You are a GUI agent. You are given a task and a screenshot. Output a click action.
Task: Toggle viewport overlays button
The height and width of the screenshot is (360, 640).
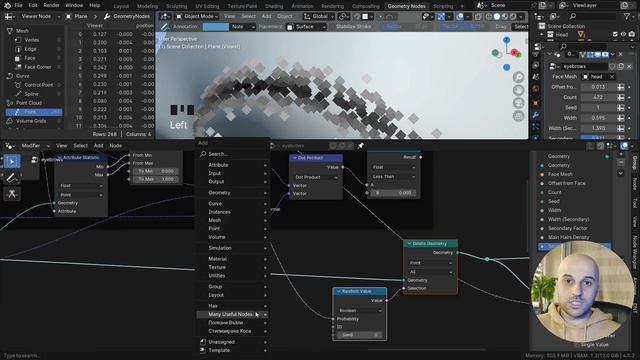(460, 17)
